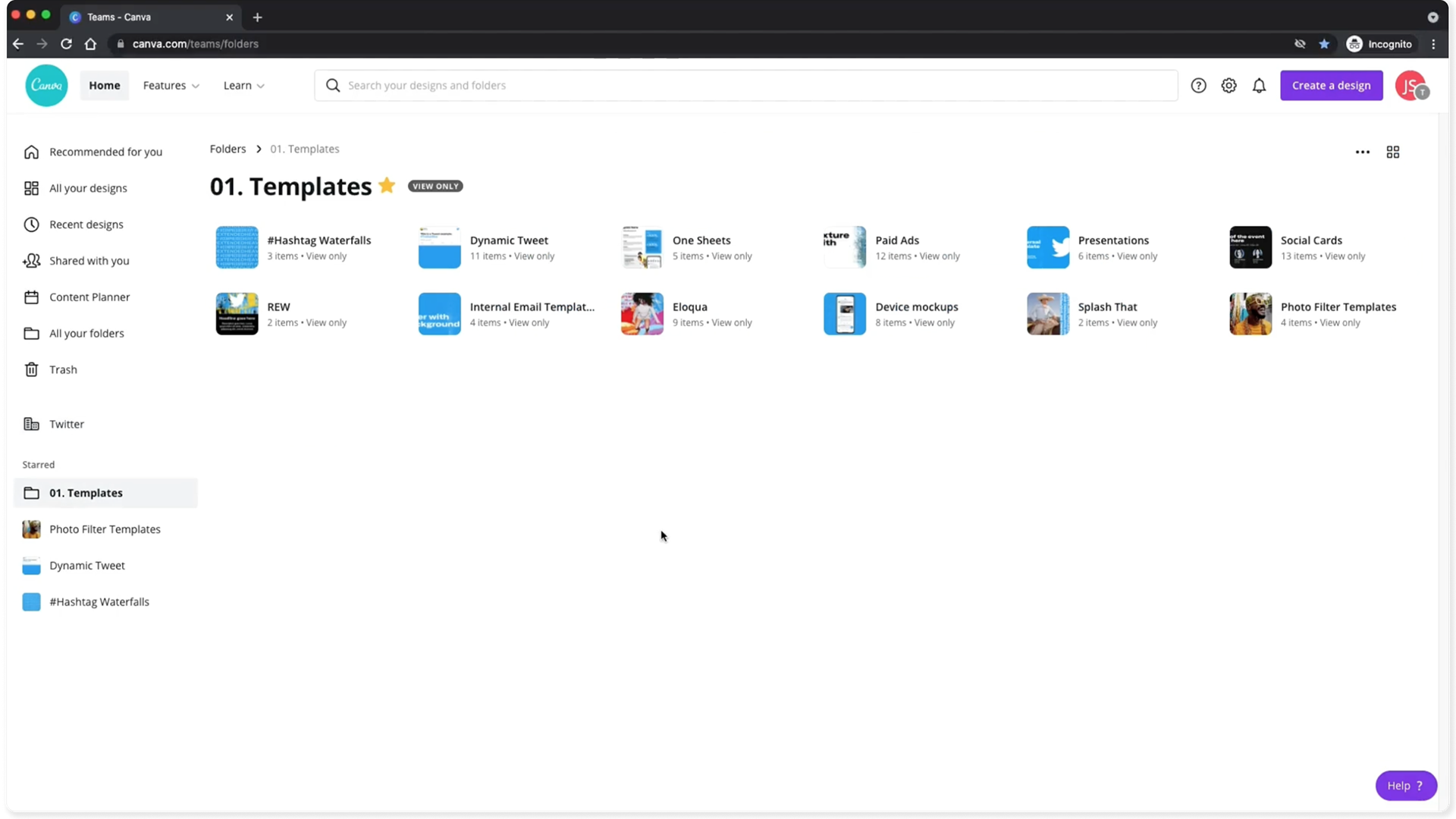
Task: Click the Canva logo icon
Action: [x=46, y=86]
